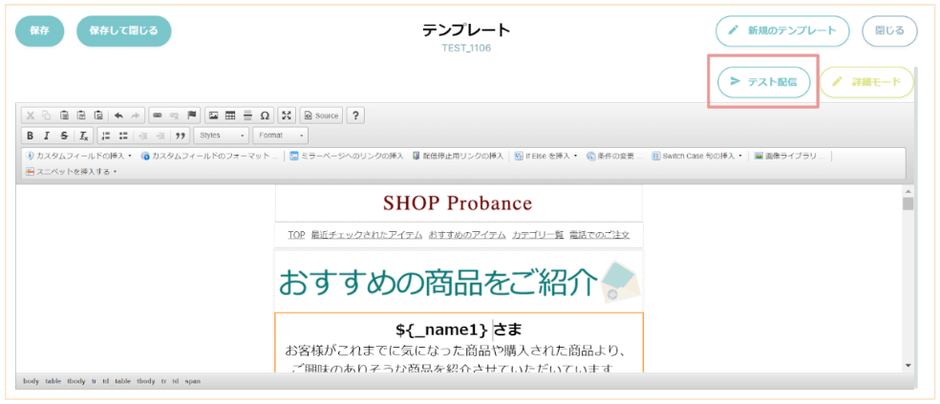
Task: Toggle strikethrough formatting
Action: coord(64,135)
